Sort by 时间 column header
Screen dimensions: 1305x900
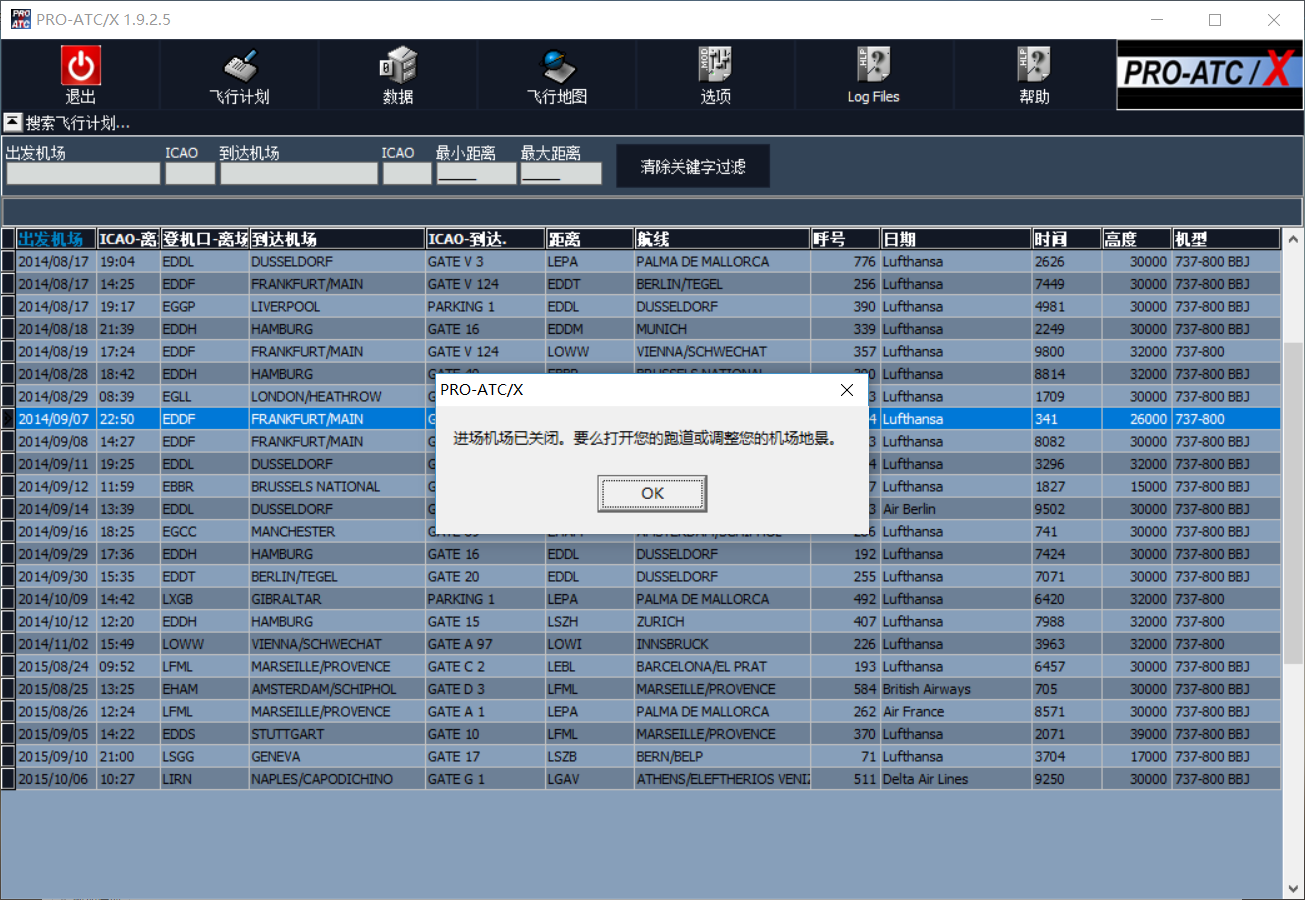tap(1067, 239)
